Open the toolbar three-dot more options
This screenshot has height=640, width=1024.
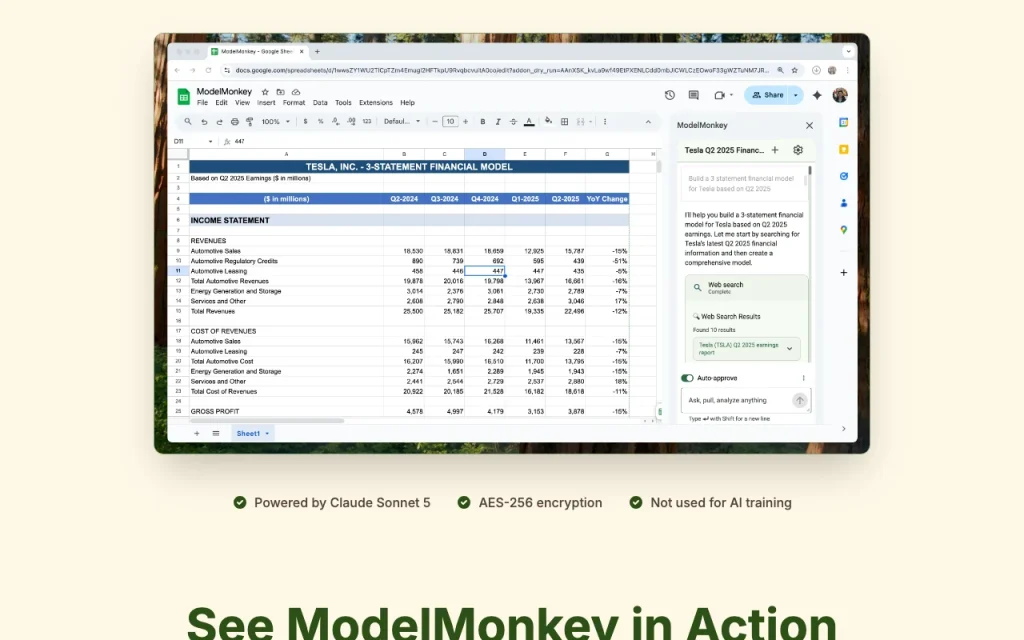(605, 121)
